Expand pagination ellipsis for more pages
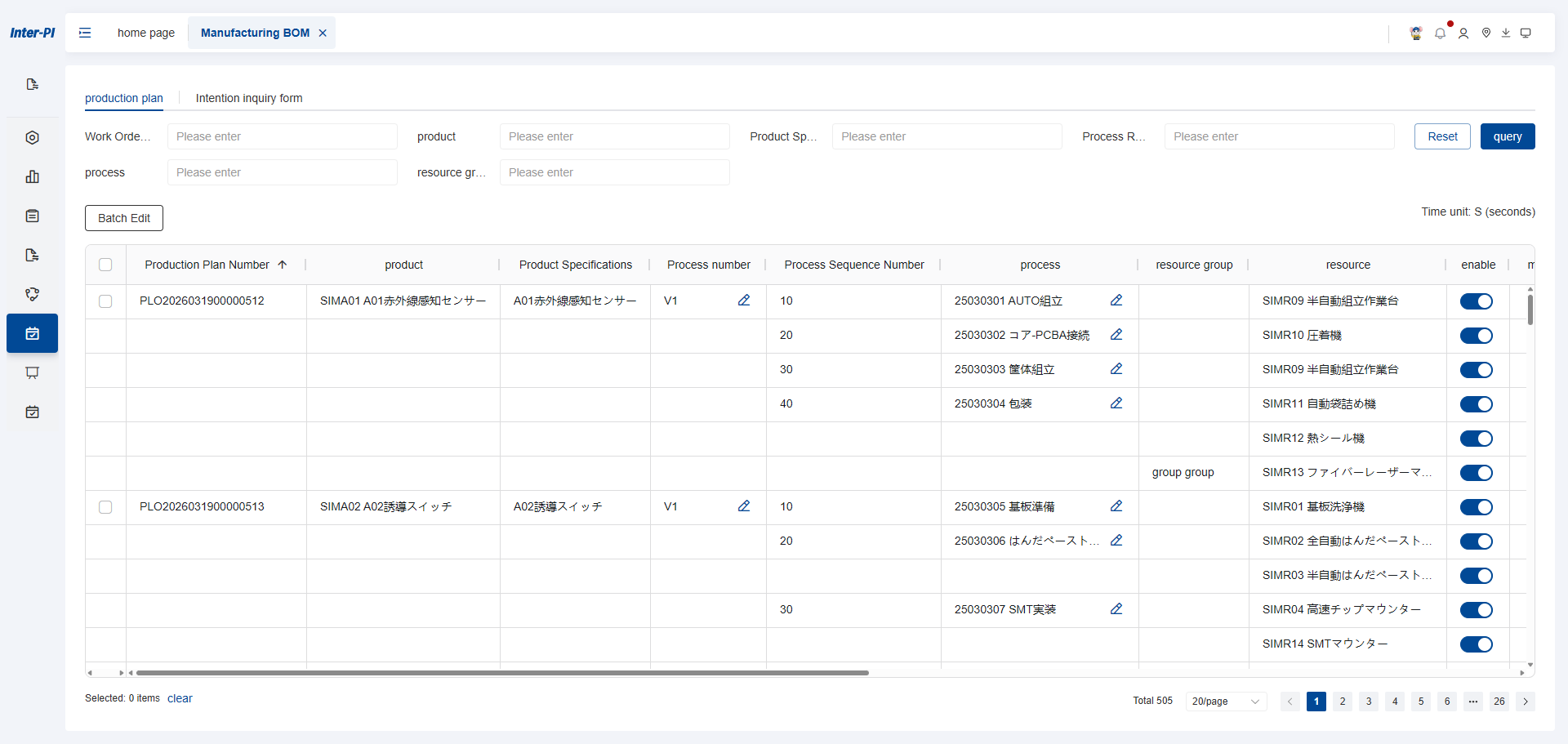This screenshot has height=744, width=1568. 1473,702
